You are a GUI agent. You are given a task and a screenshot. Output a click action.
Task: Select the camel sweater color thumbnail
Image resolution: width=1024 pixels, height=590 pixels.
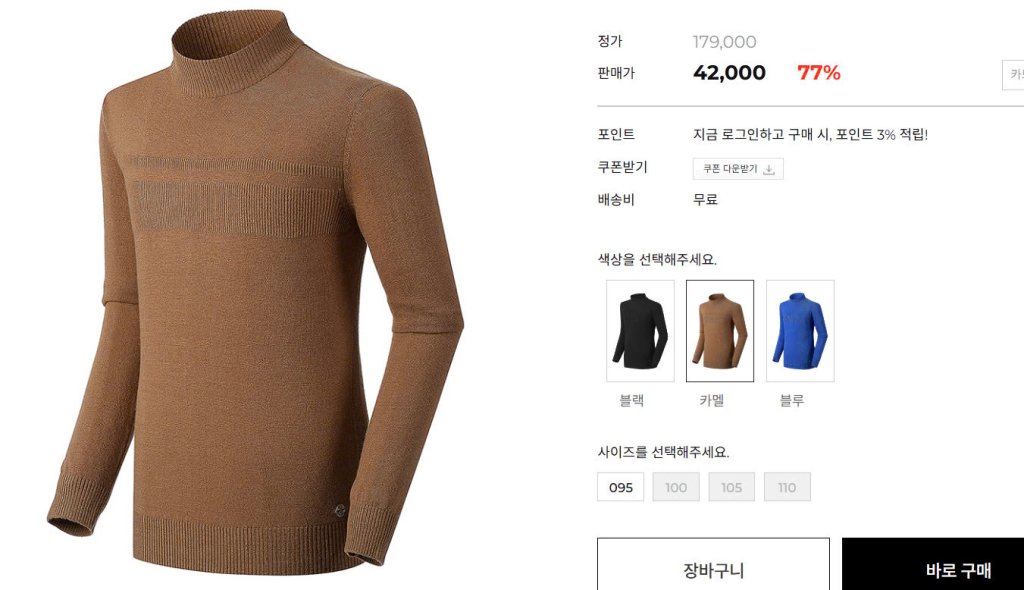[720, 331]
